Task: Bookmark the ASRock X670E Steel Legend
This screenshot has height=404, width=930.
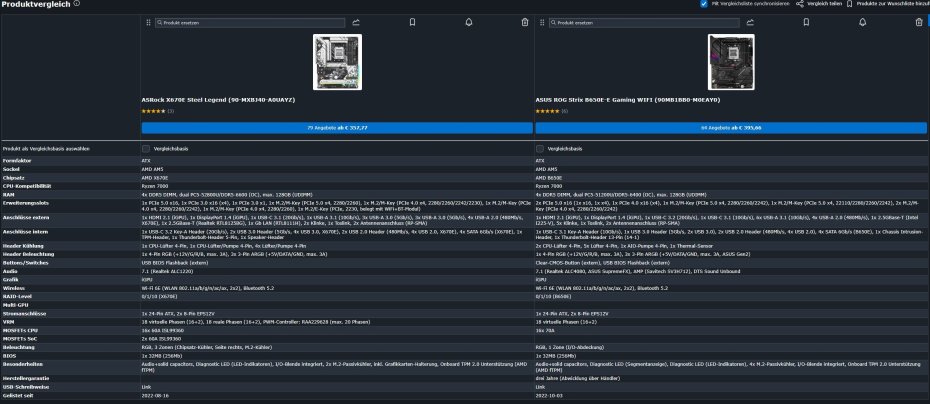Action: [x=412, y=23]
